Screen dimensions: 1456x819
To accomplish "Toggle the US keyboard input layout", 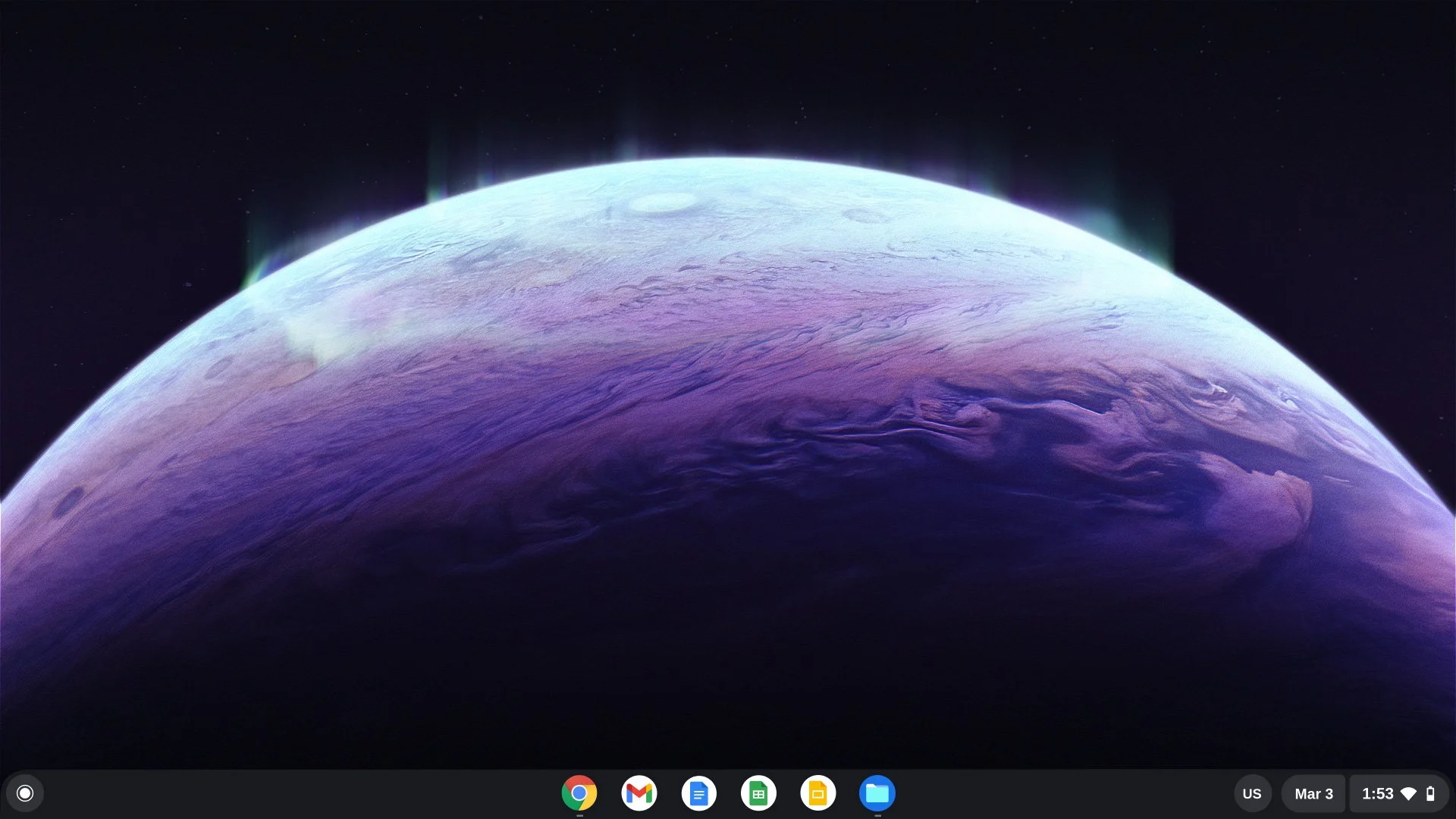I will click(x=1253, y=793).
